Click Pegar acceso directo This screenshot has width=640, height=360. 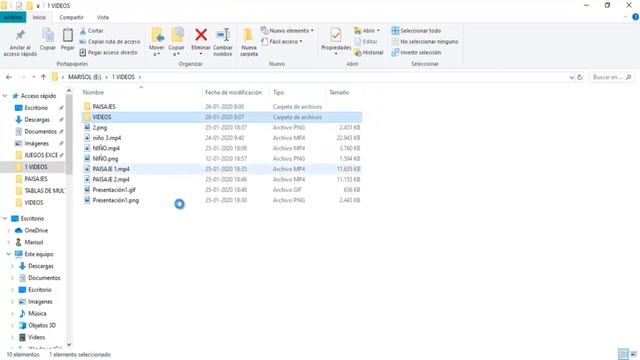[109, 52]
